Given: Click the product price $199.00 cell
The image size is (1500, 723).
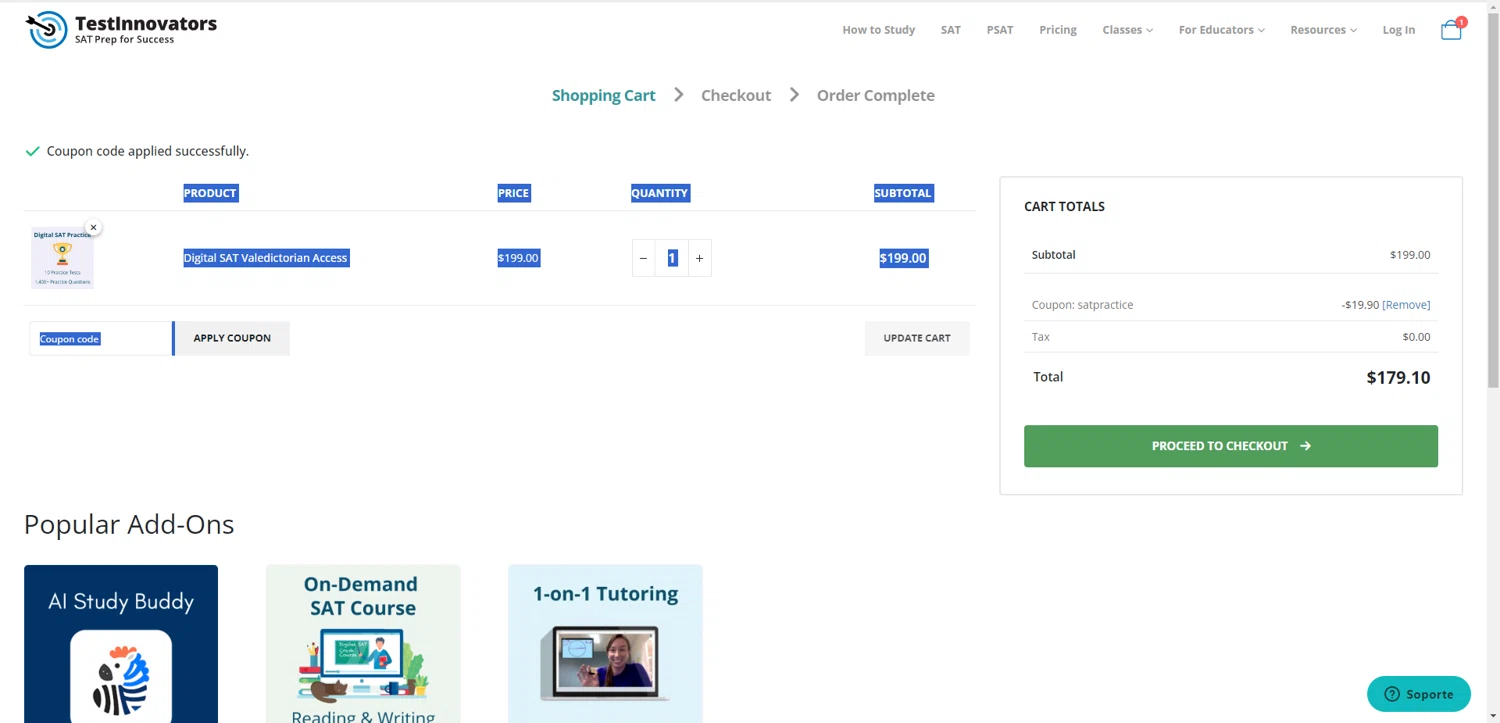Looking at the screenshot, I should click(518, 258).
